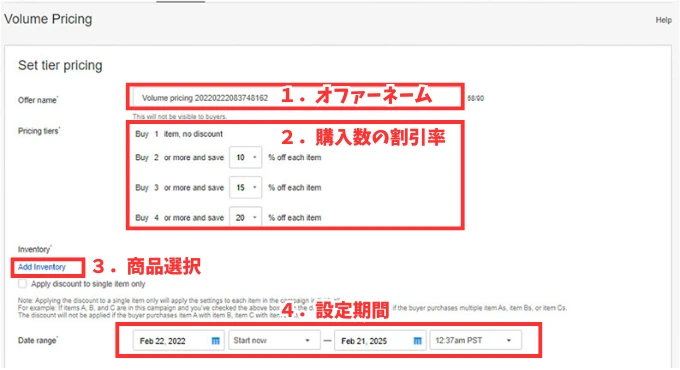
Task: Expand the Start now time dropdown
Action: [x=275, y=341]
